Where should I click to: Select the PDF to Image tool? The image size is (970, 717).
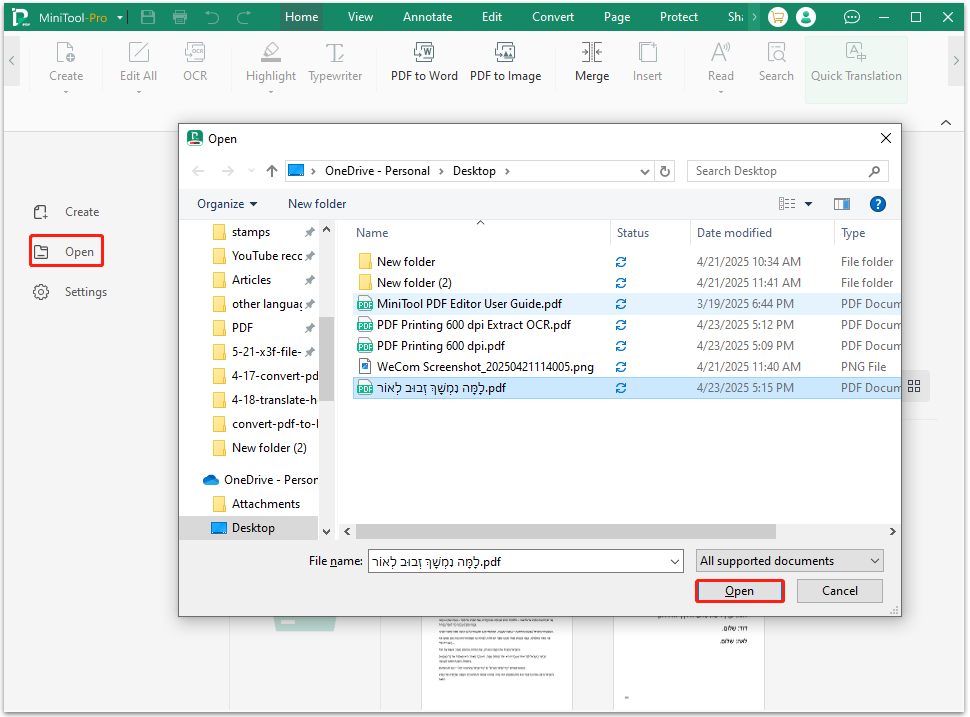[505, 53]
